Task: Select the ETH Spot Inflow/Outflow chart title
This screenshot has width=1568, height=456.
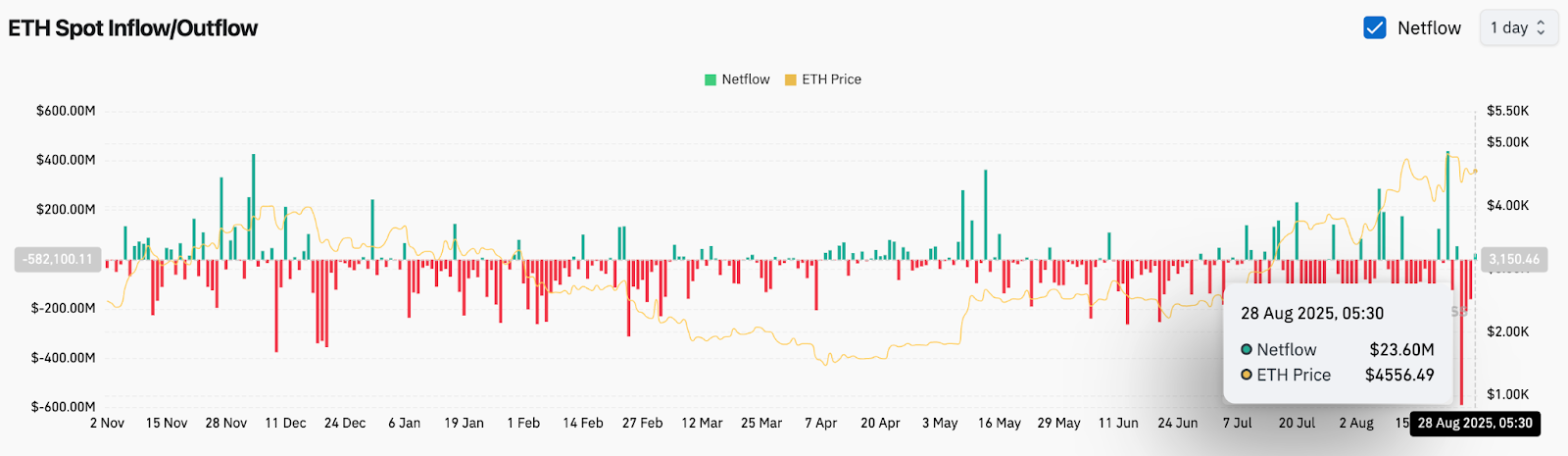Action: (x=133, y=28)
